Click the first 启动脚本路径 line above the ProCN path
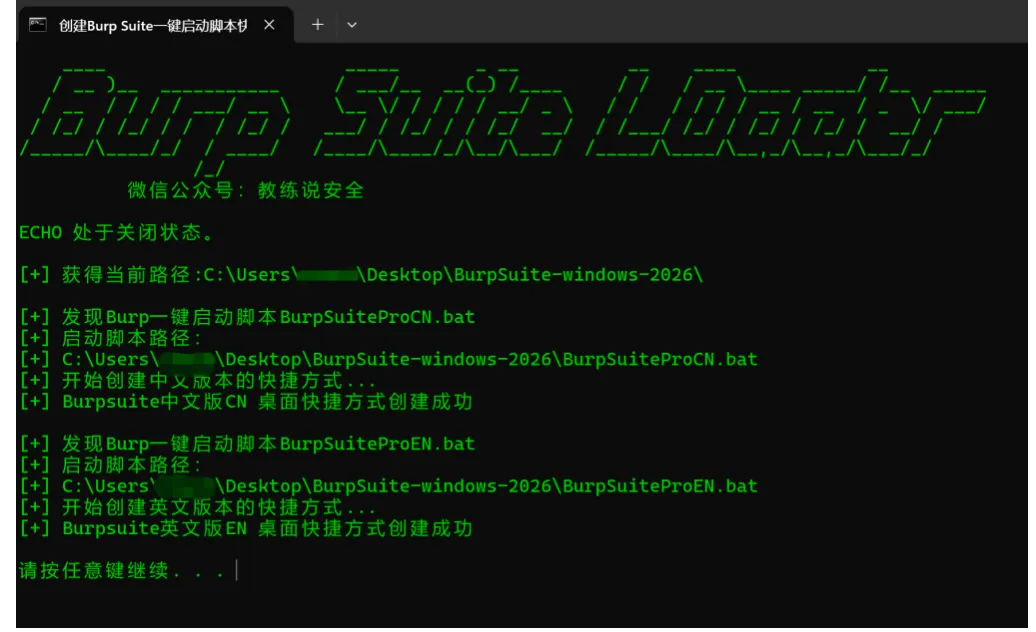The height and width of the screenshot is (632, 1036). pos(110,338)
